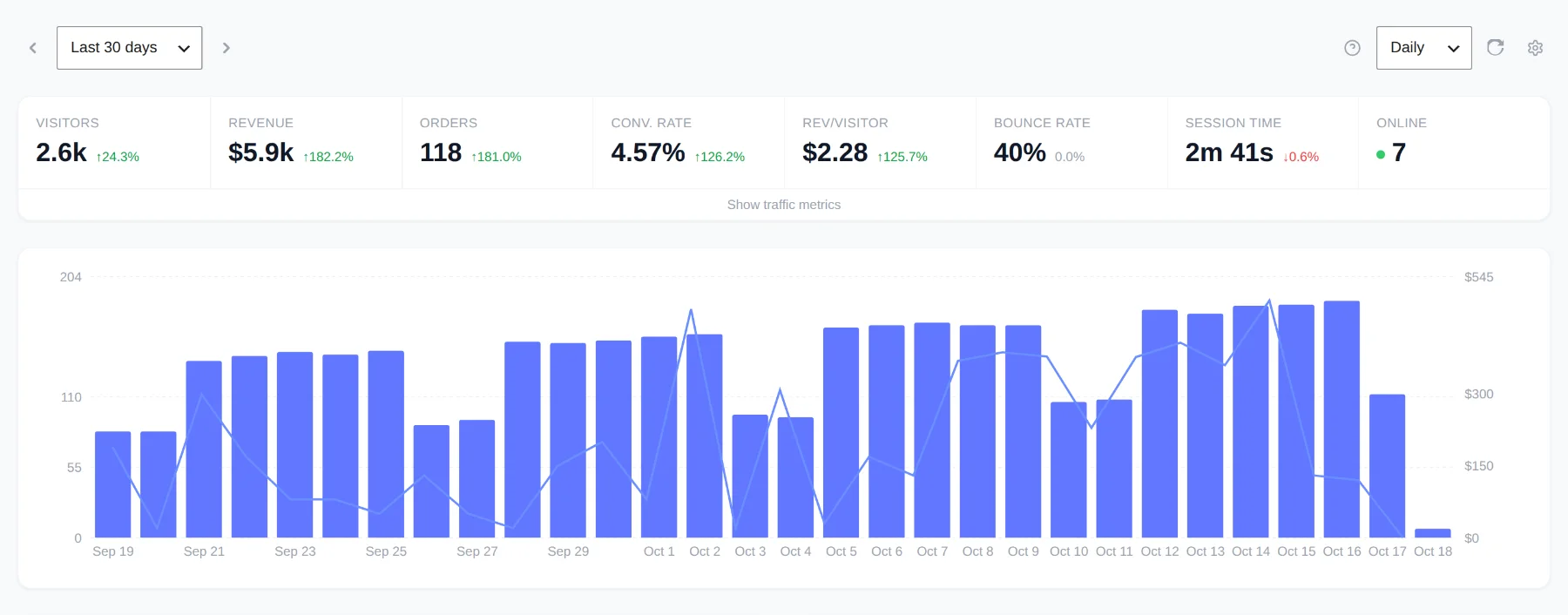Click the Session Time 2m 41s value

coord(1229,152)
